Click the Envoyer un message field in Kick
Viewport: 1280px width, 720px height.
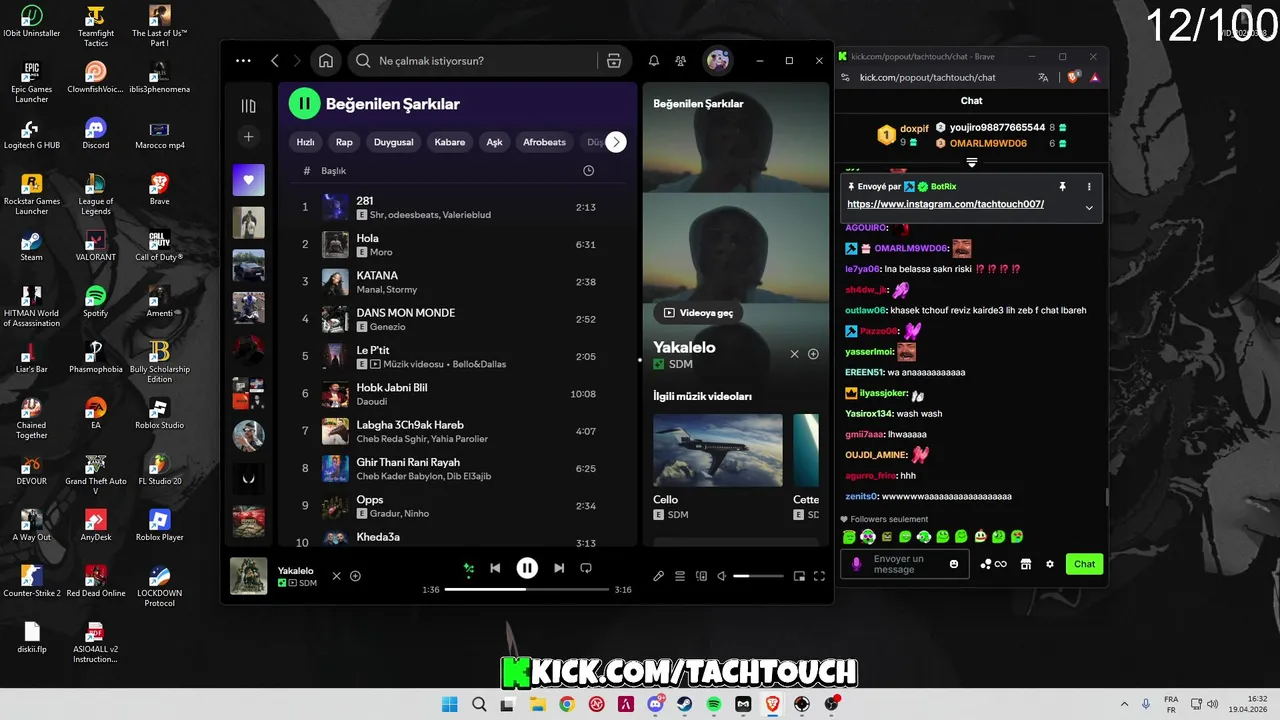(904, 564)
